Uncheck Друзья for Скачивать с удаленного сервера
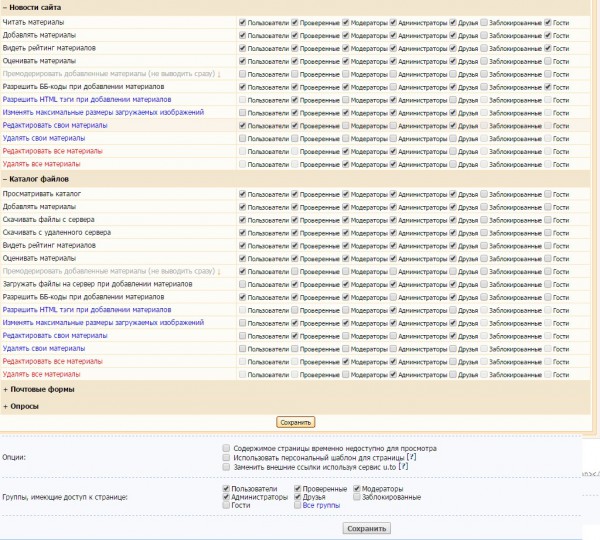 (x=453, y=233)
